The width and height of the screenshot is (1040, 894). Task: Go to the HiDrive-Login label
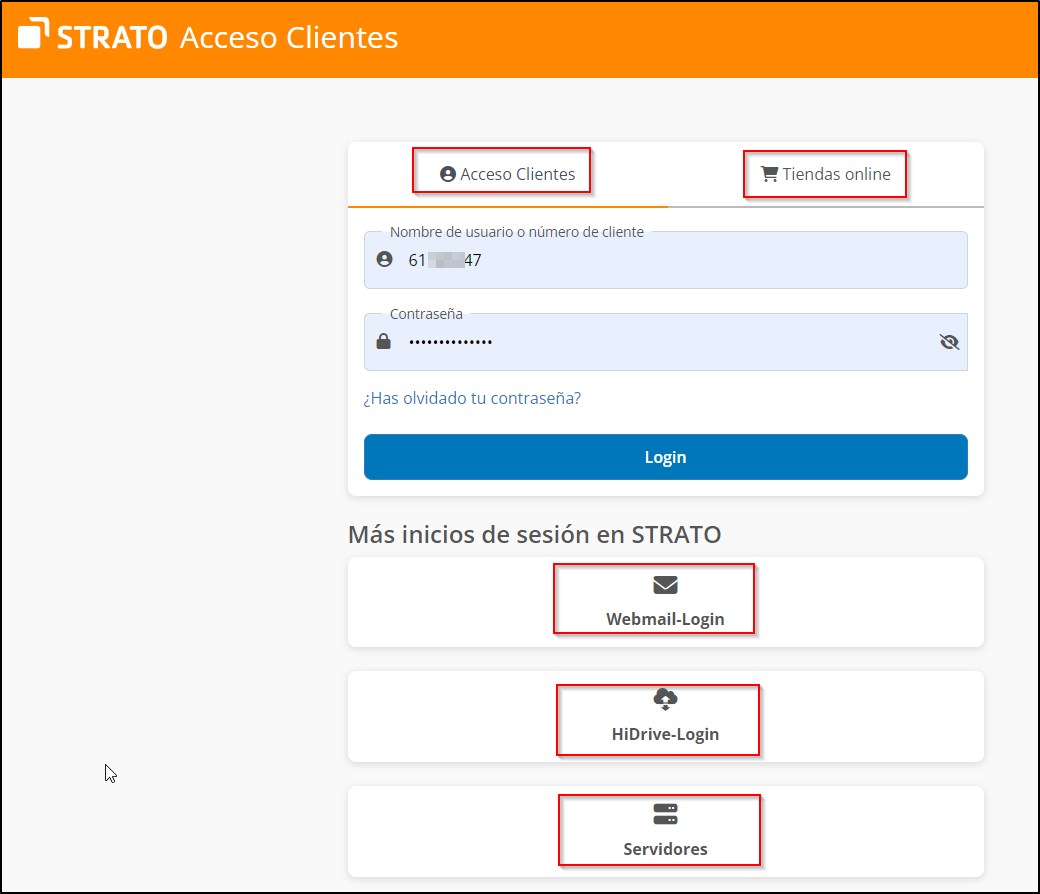[x=665, y=734]
